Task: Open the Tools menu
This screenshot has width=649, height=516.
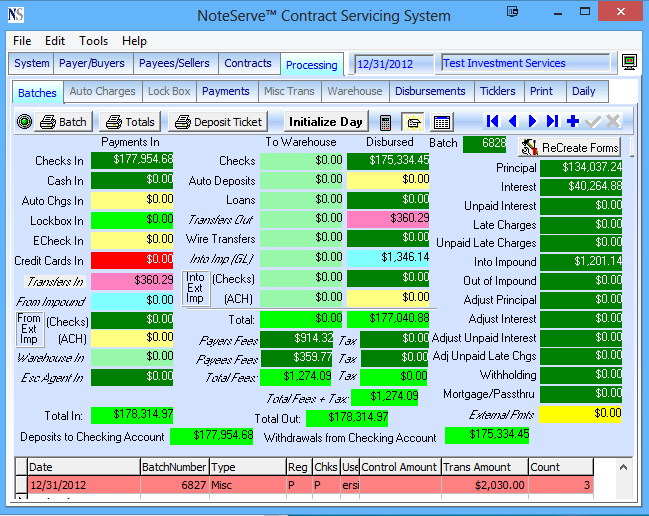Action: pyautogui.click(x=94, y=41)
